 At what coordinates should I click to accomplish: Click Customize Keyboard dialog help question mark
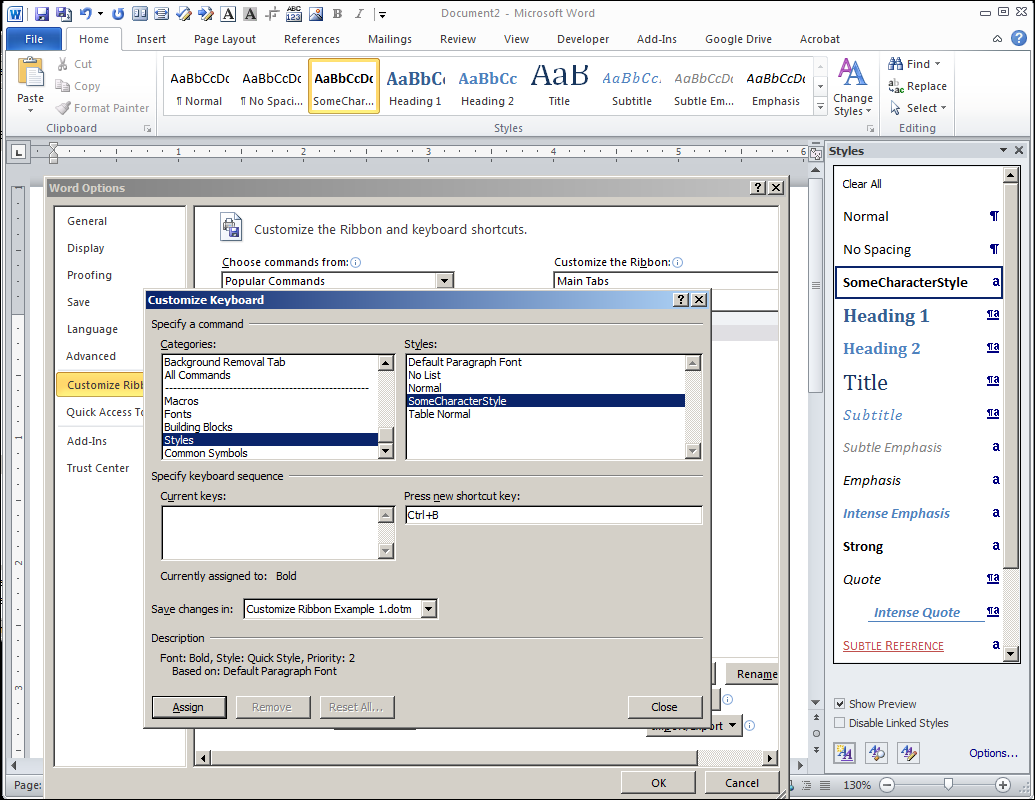[x=681, y=300]
